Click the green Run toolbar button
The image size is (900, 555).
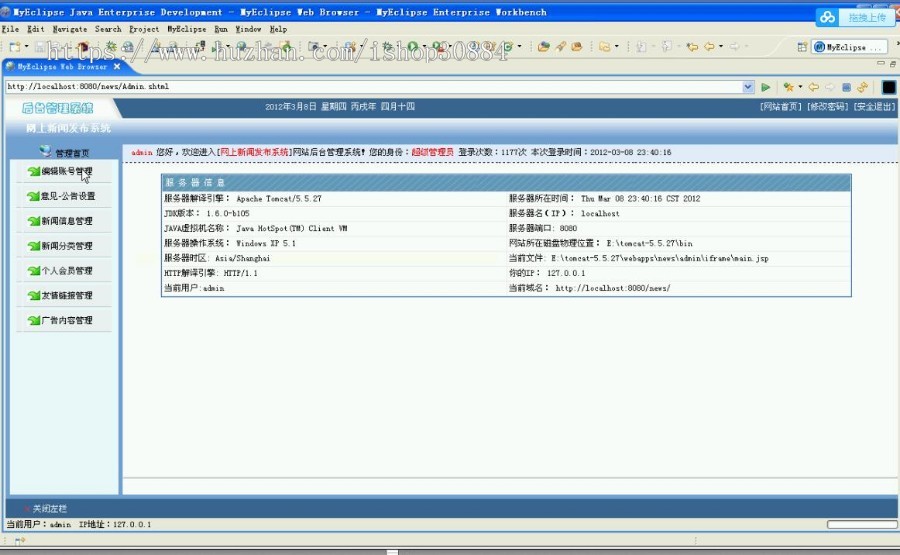tap(413, 46)
